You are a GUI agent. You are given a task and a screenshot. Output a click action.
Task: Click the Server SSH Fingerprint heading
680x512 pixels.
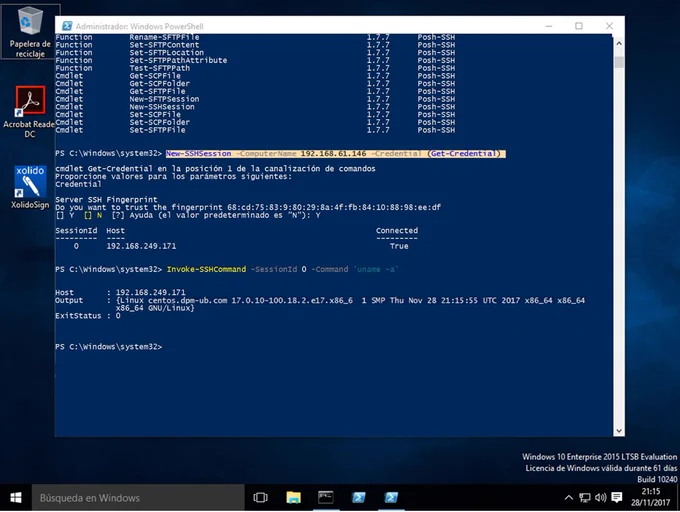(106, 200)
